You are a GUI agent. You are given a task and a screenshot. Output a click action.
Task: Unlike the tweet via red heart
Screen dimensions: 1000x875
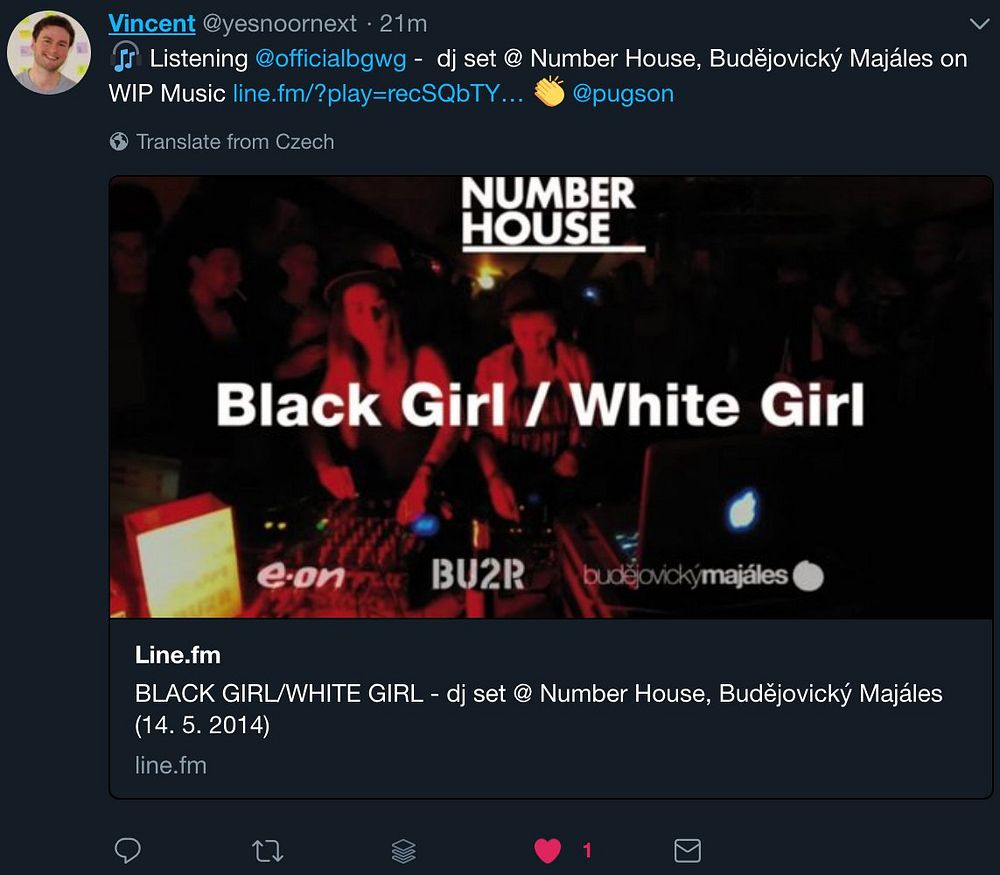(x=547, y=851)
